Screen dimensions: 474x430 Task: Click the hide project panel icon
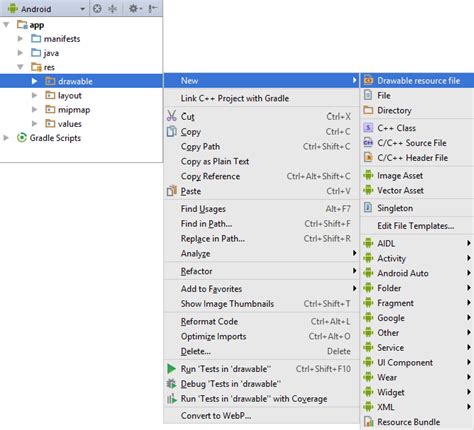(x=152, y=9)
